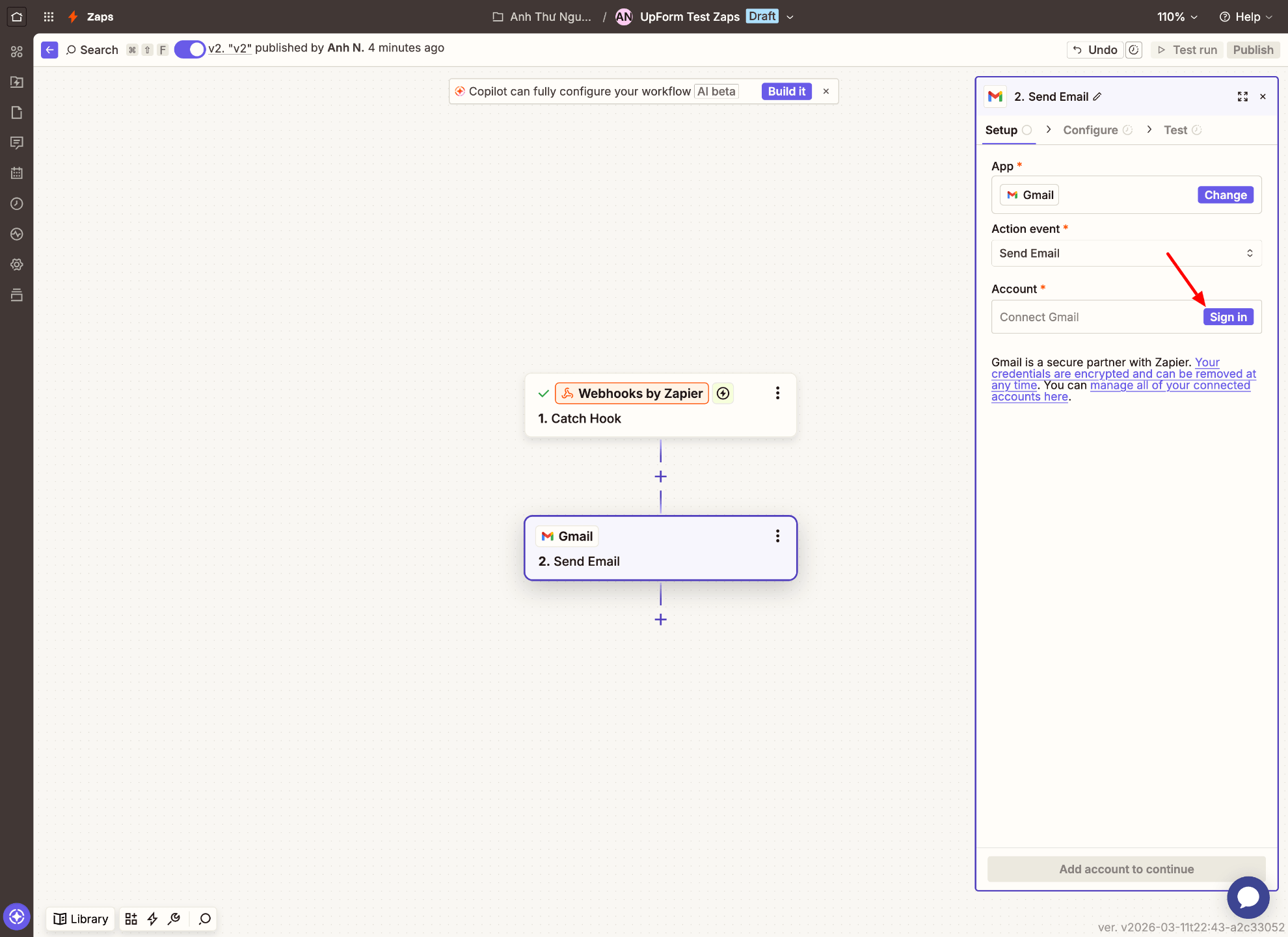
Task: Click the Undo button
Action: pyautogui.click(x=1095, y=50)
